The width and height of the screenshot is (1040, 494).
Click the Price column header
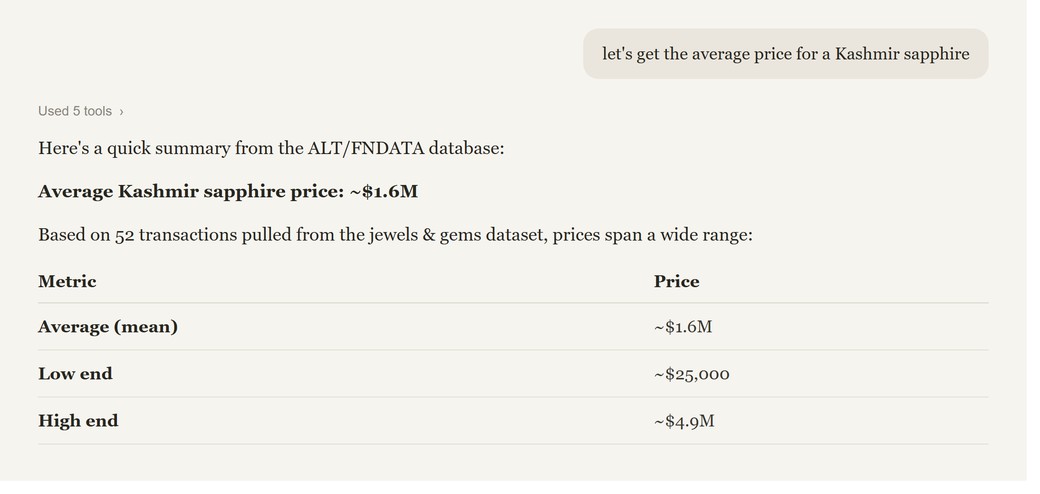click(x=677, y=282)
